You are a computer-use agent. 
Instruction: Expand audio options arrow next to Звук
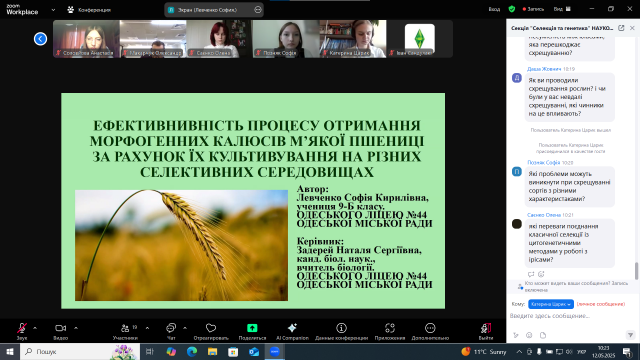pyautogui.click(x=35, y=328)
